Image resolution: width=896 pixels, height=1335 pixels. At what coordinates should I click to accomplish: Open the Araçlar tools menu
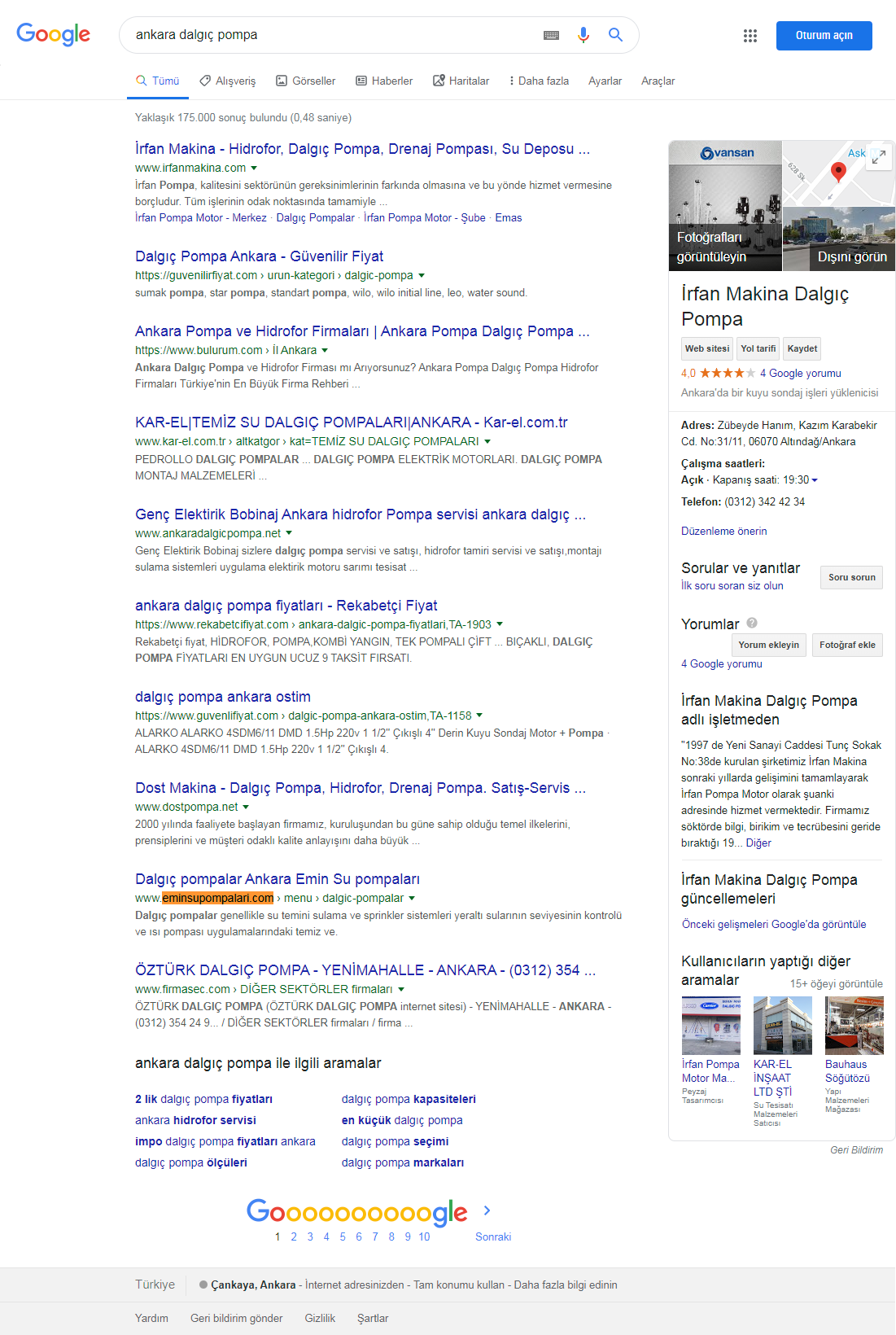pyautogui.click(x=658, y=81)
